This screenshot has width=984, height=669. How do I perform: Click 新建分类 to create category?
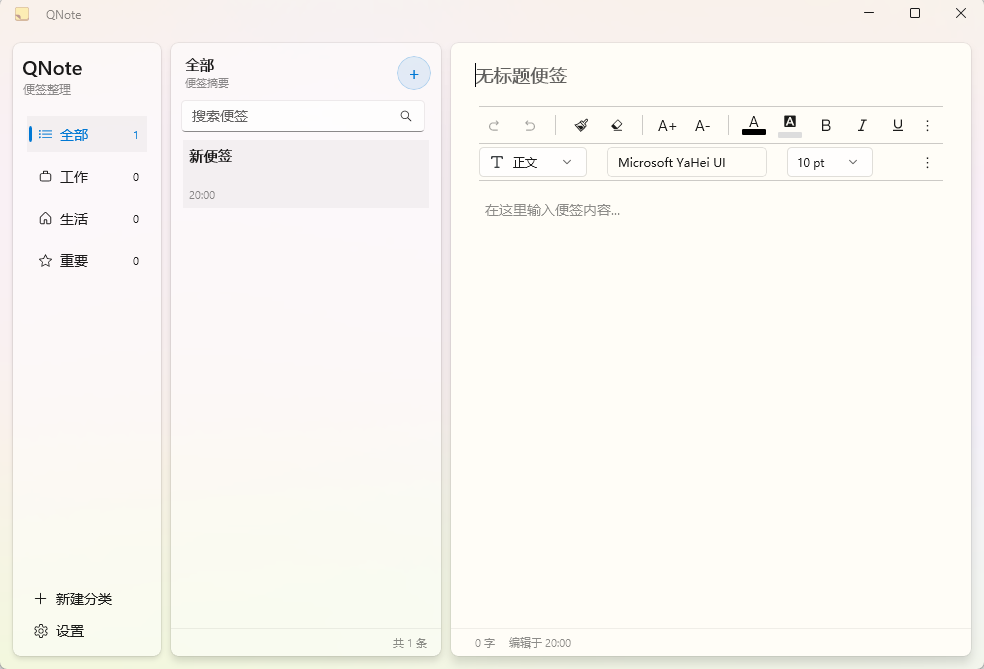[73, 599]
